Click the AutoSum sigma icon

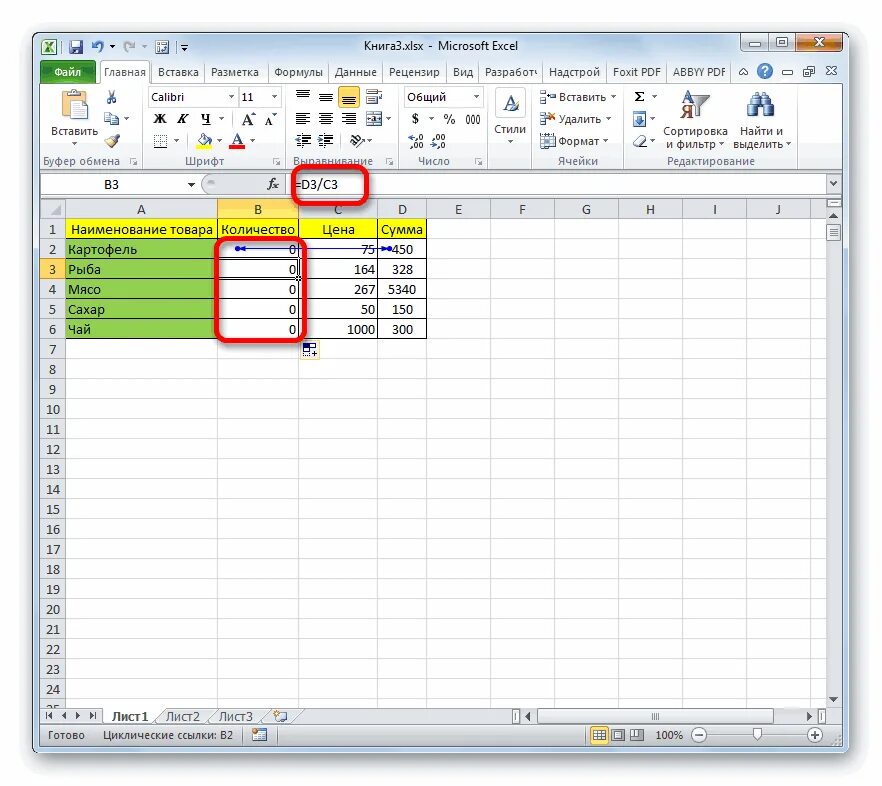click(x=640, y=97)
